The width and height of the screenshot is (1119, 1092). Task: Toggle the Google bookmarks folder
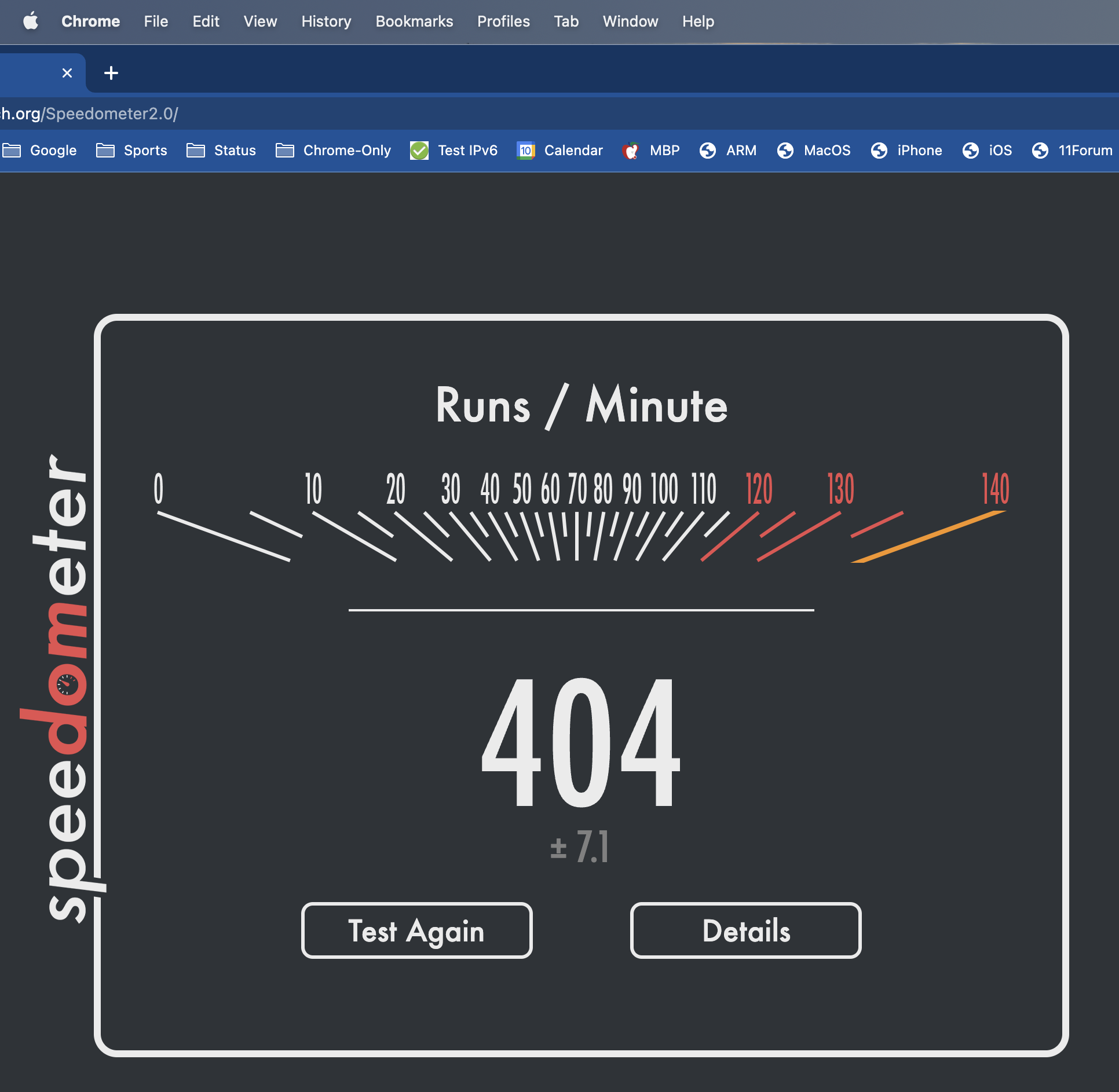[x=40, y=150]
